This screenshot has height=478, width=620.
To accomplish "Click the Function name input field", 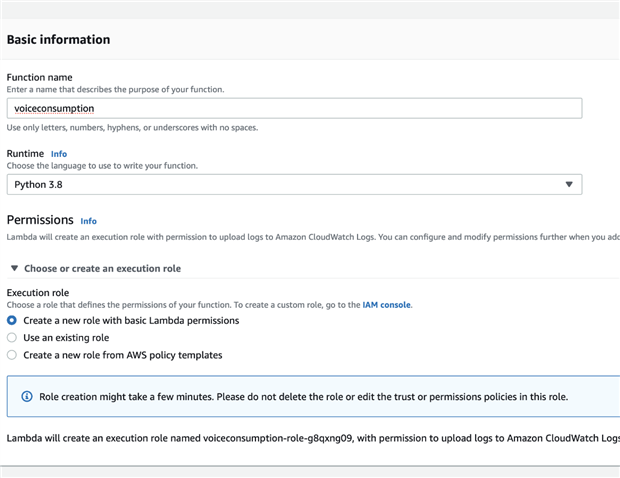I will tap(294, 108).
